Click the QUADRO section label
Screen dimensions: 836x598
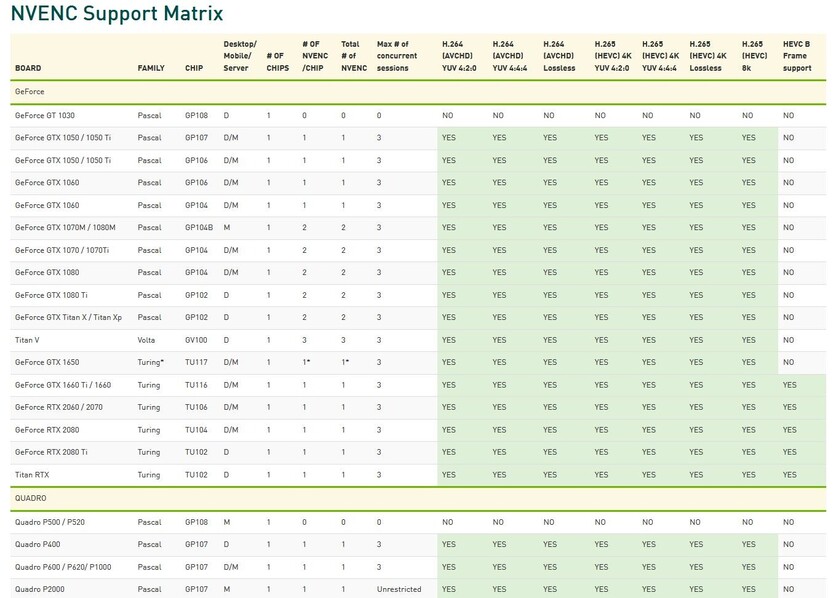pyautogui.click(x=30, y=498)
